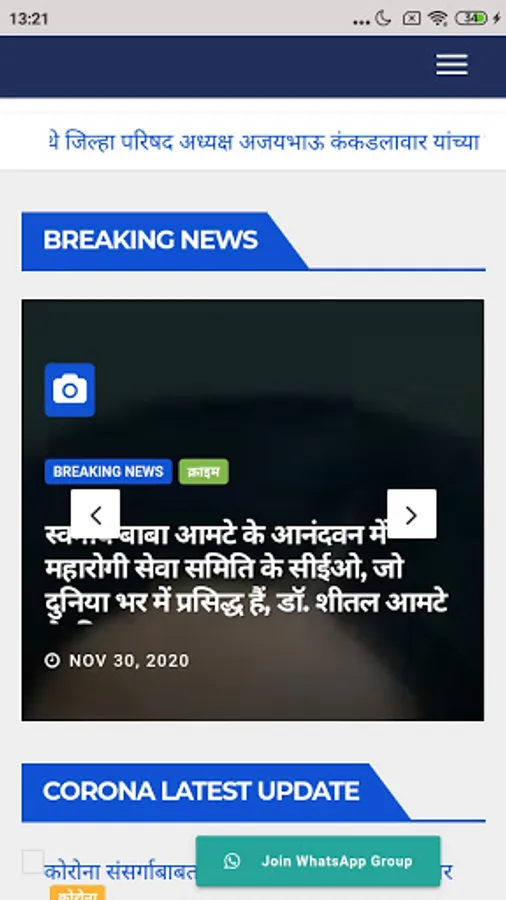Click Join WhatsApp Group button

coord(318,861)
